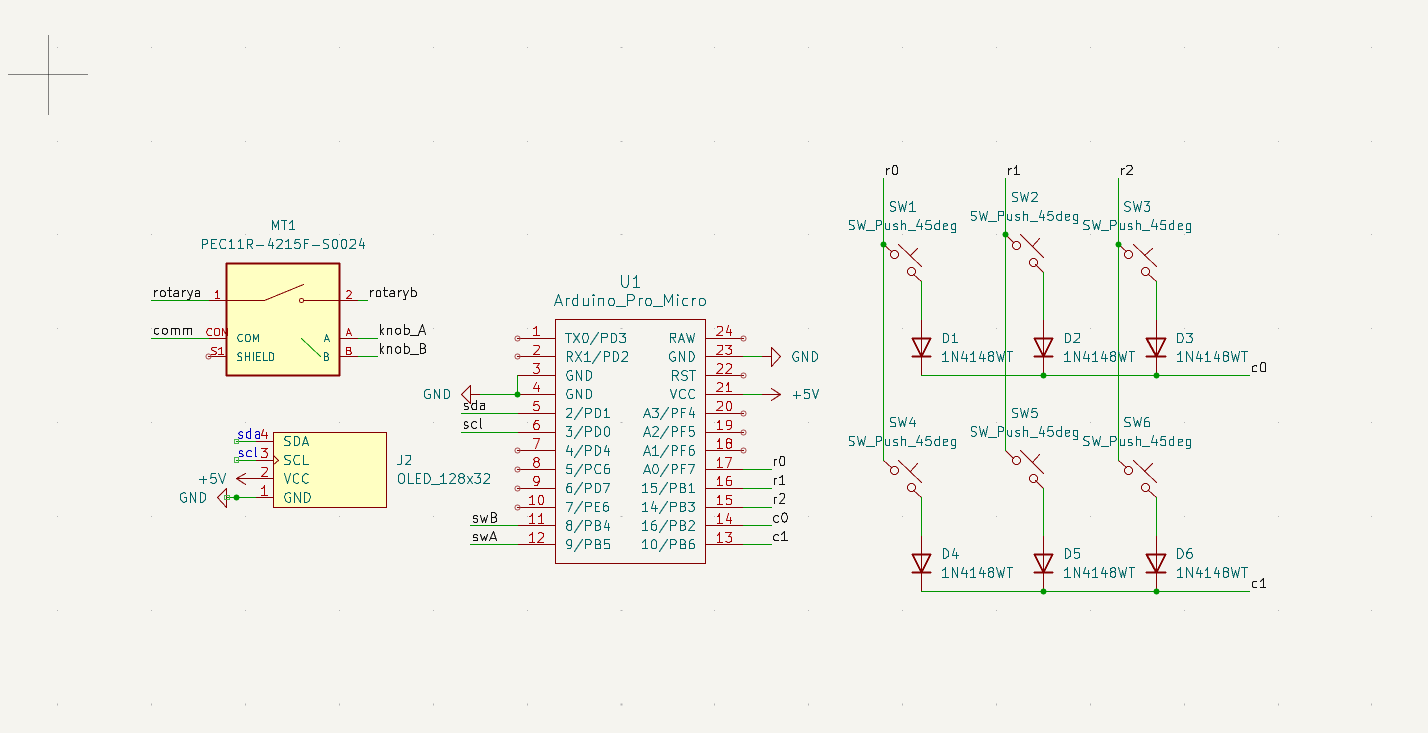Image resolution: width=1428 pixels, height=733 pixels.
Task: Select the scl label at U1 pin 6
Action: pyautogui.click(x=473, y=424)
